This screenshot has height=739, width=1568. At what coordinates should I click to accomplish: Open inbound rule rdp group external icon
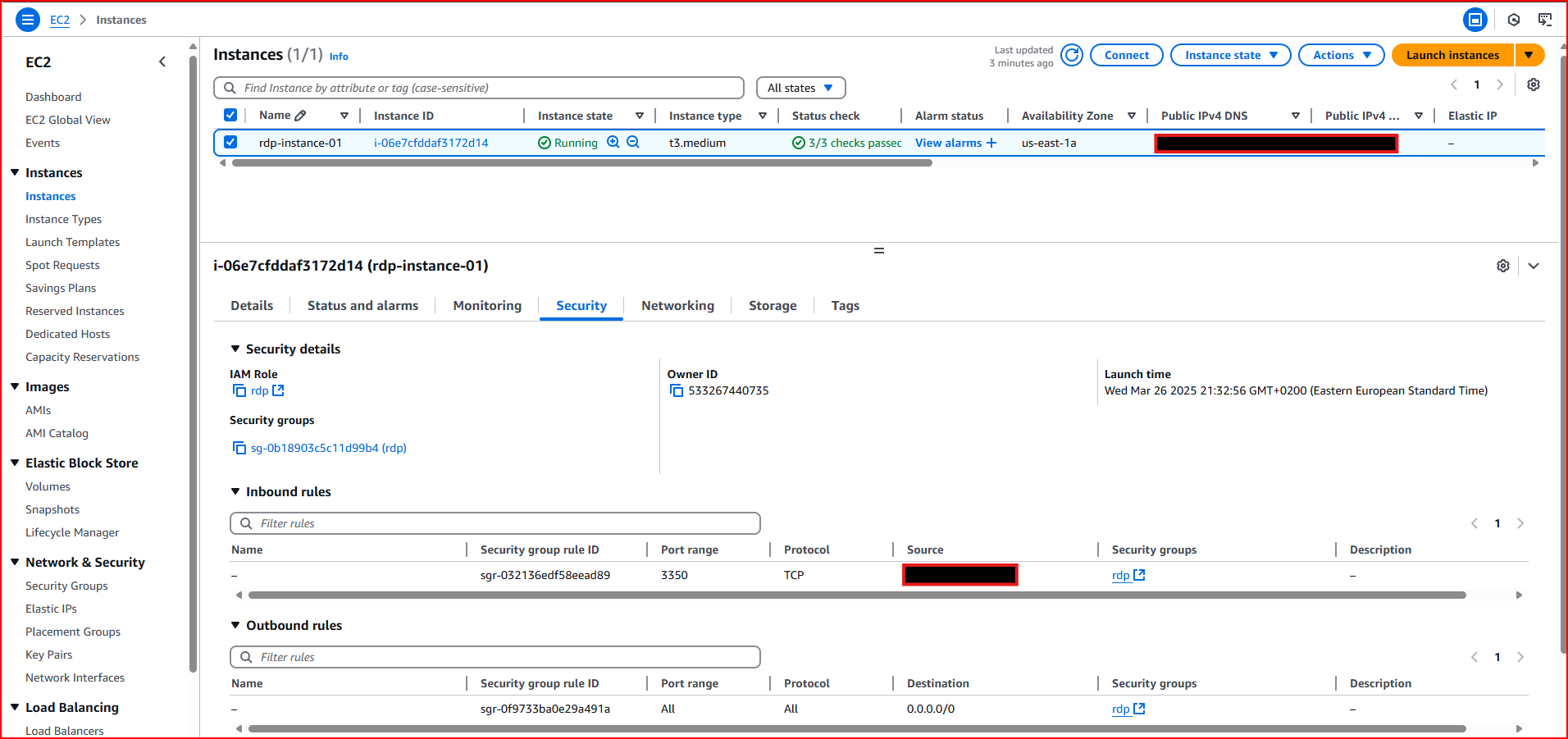1139,575
